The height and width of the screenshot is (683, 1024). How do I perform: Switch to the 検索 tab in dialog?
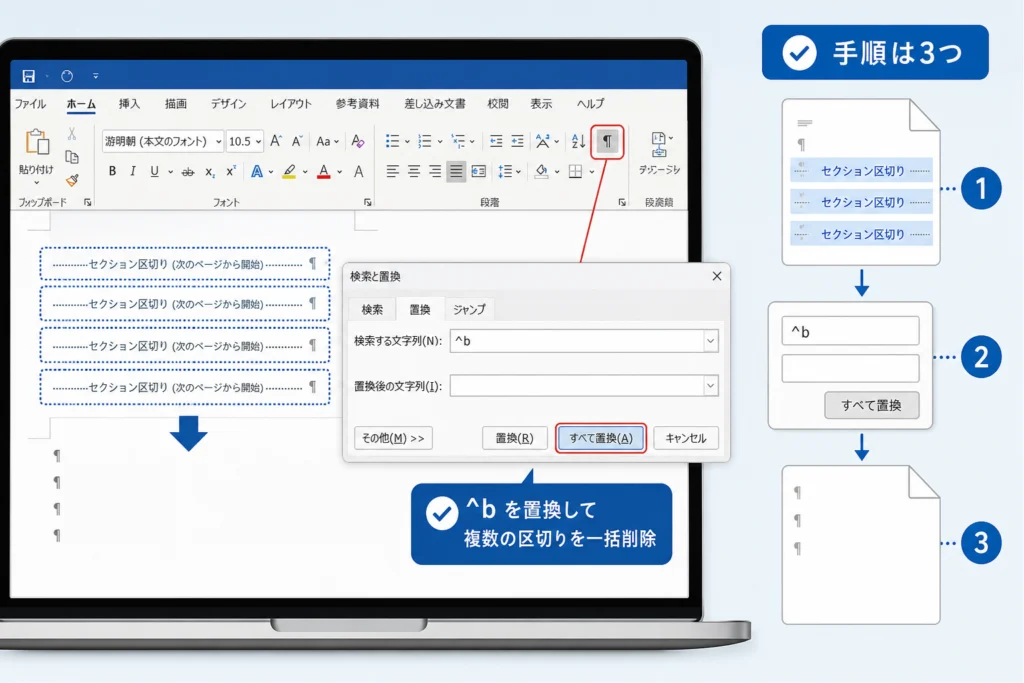point(372,310)
